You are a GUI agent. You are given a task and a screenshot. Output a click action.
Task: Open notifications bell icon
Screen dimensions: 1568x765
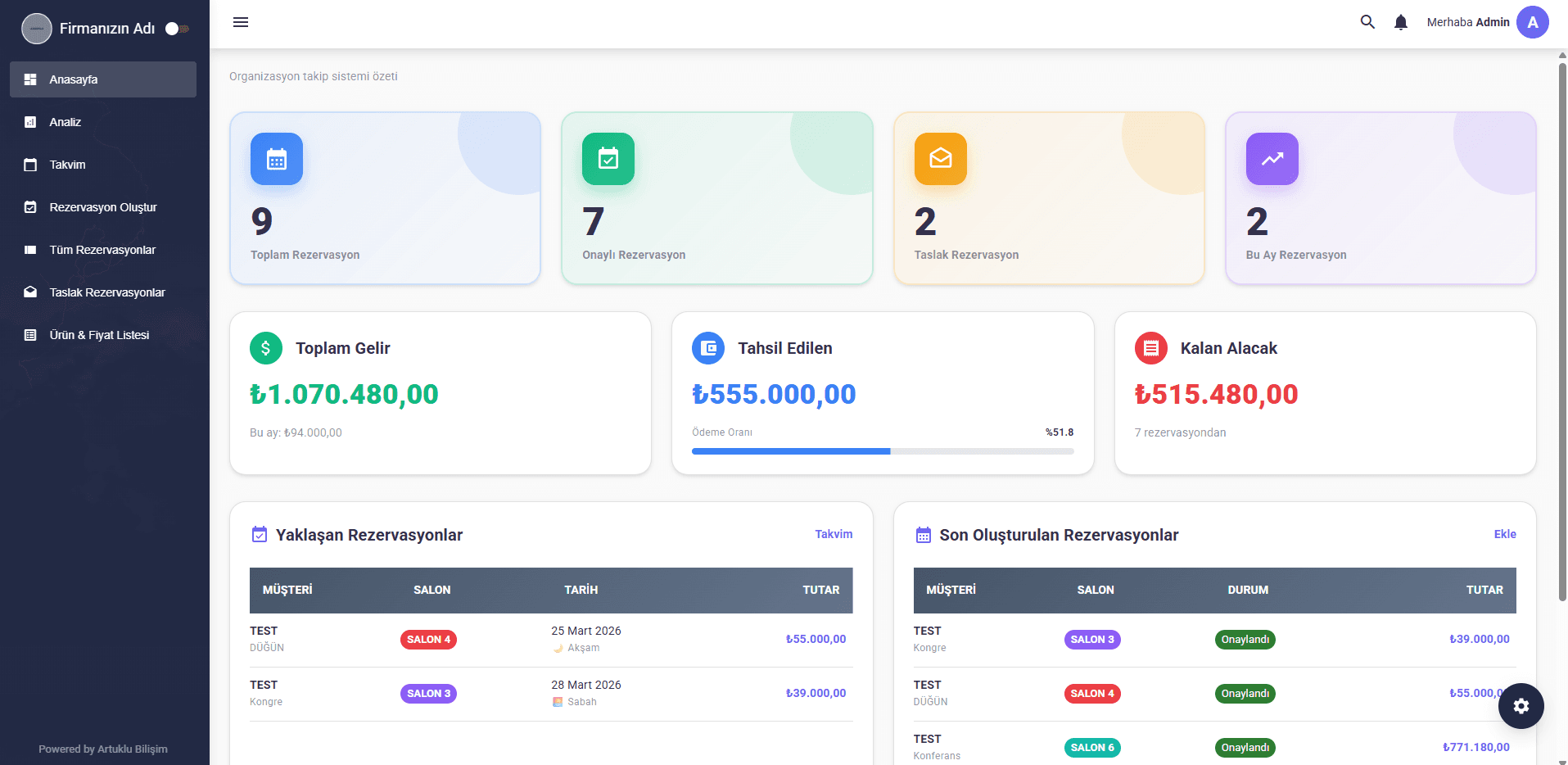pyautogui.click(x=1401, y=22)
